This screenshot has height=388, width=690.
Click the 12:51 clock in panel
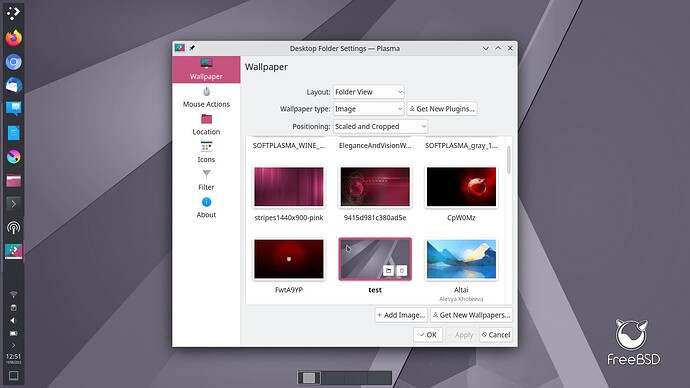(x=14, y=358)
